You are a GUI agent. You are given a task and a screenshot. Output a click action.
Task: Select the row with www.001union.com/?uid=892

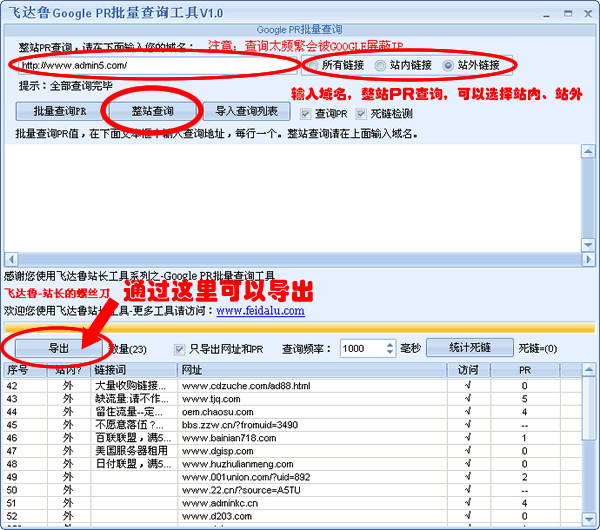pyautogui.click(x=293, y=477)
